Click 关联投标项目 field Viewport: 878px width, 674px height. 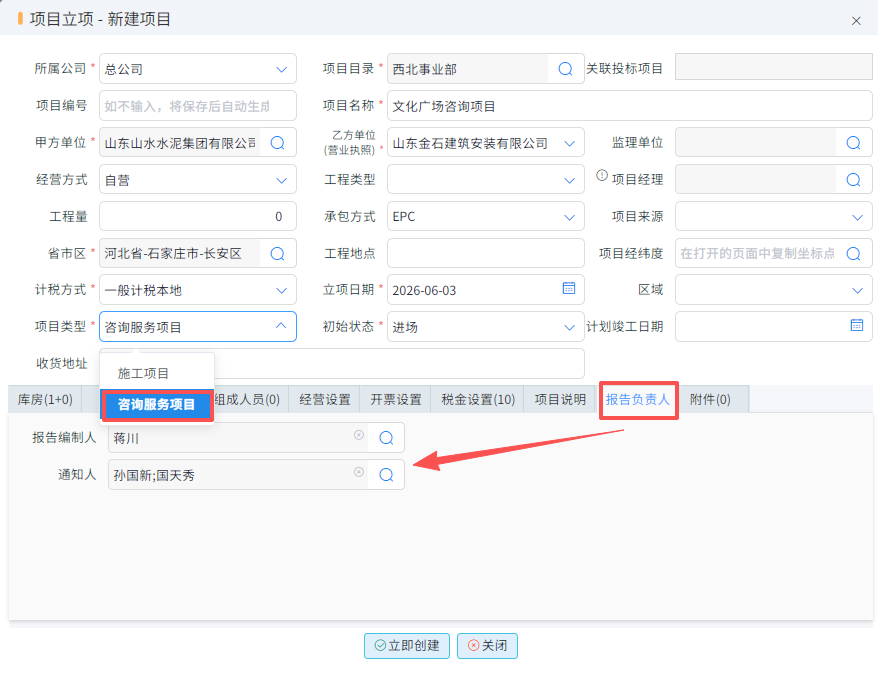point(773,67)
